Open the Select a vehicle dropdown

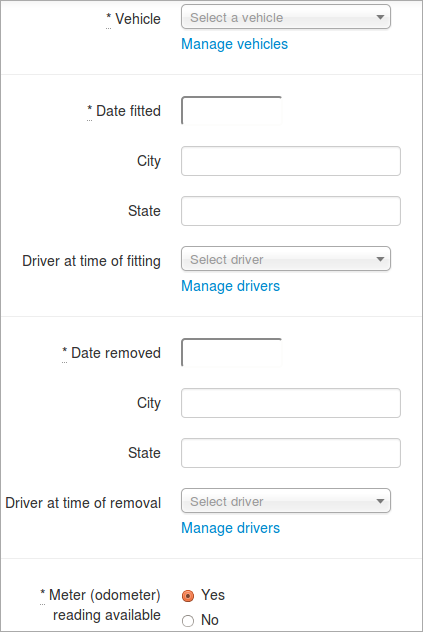286,17
